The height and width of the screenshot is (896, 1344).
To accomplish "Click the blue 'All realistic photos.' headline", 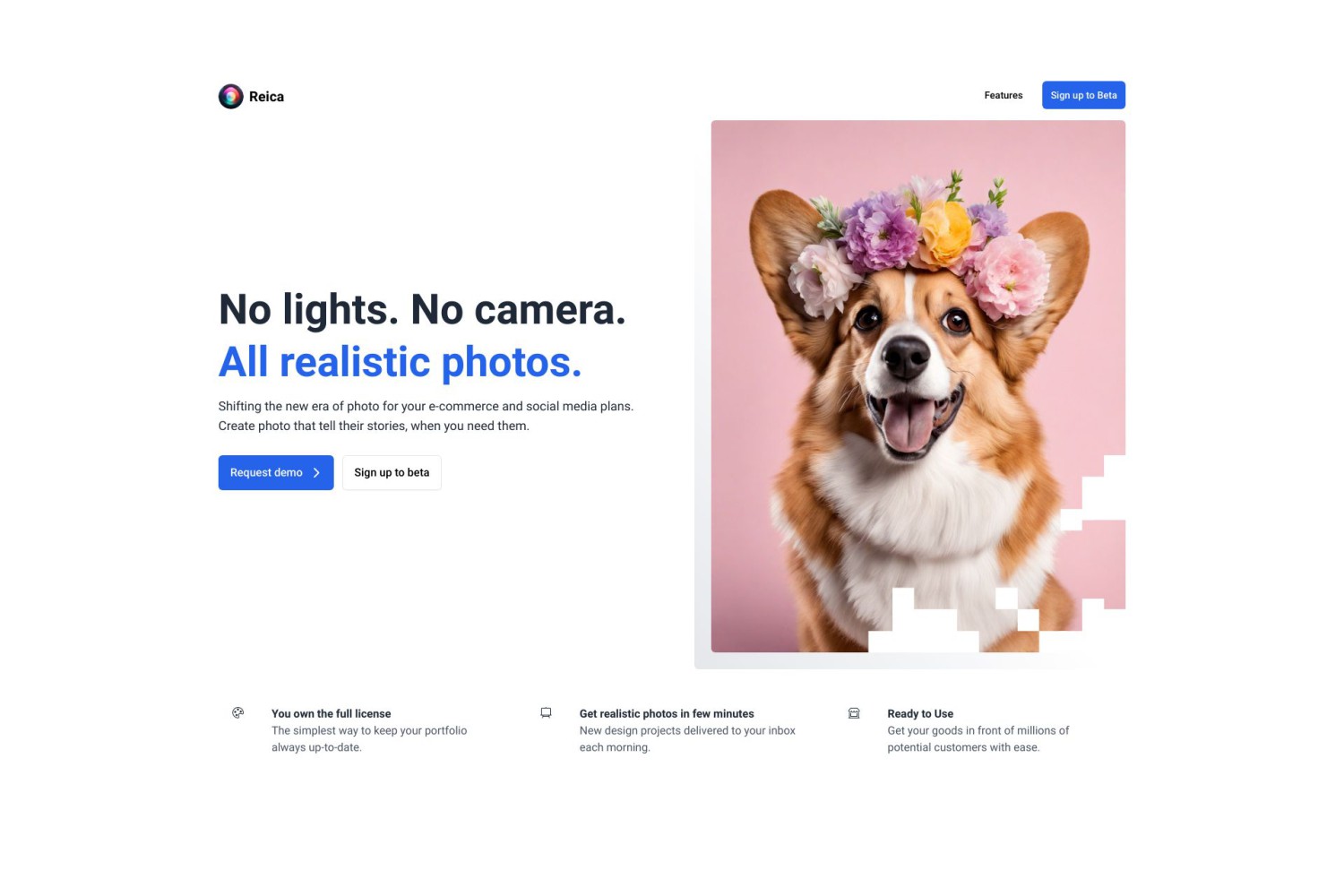I will [x=401, y=362].
